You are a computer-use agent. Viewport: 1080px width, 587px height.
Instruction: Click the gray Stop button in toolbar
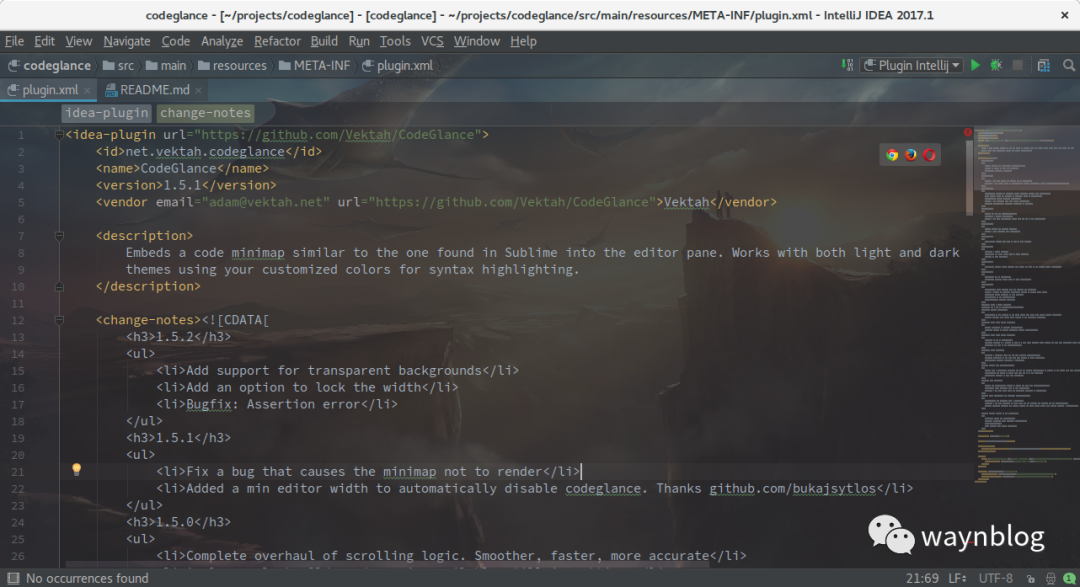[1017, 65]
